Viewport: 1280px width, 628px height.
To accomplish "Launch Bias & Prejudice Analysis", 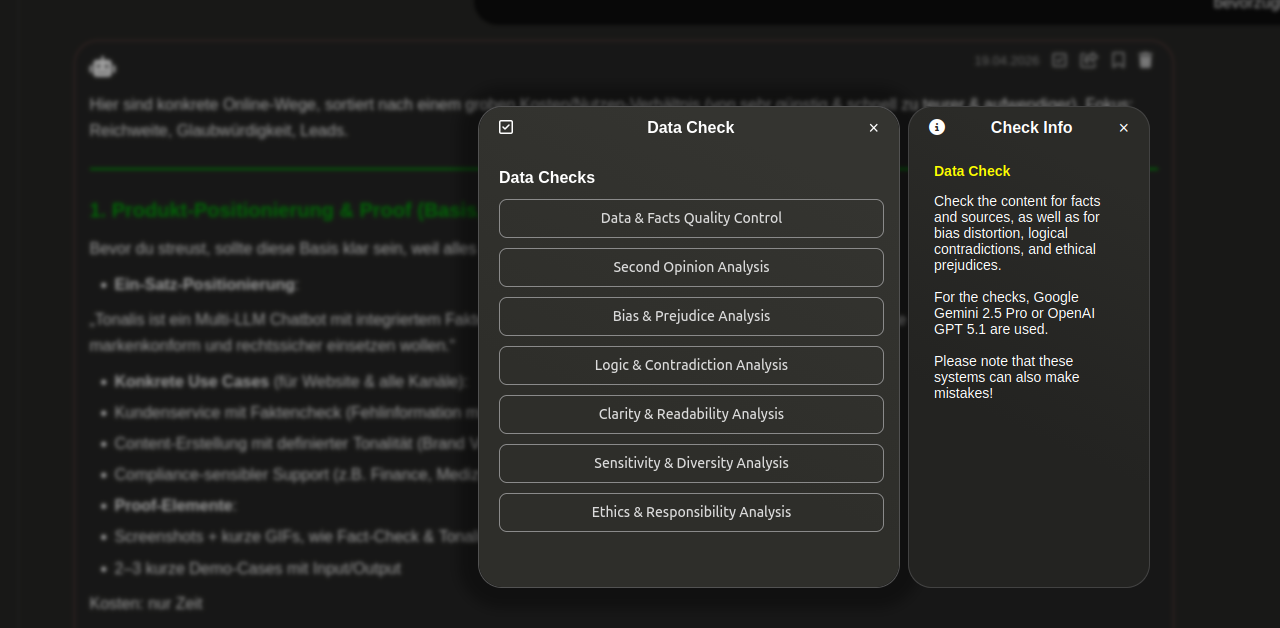I will [691, 316].
